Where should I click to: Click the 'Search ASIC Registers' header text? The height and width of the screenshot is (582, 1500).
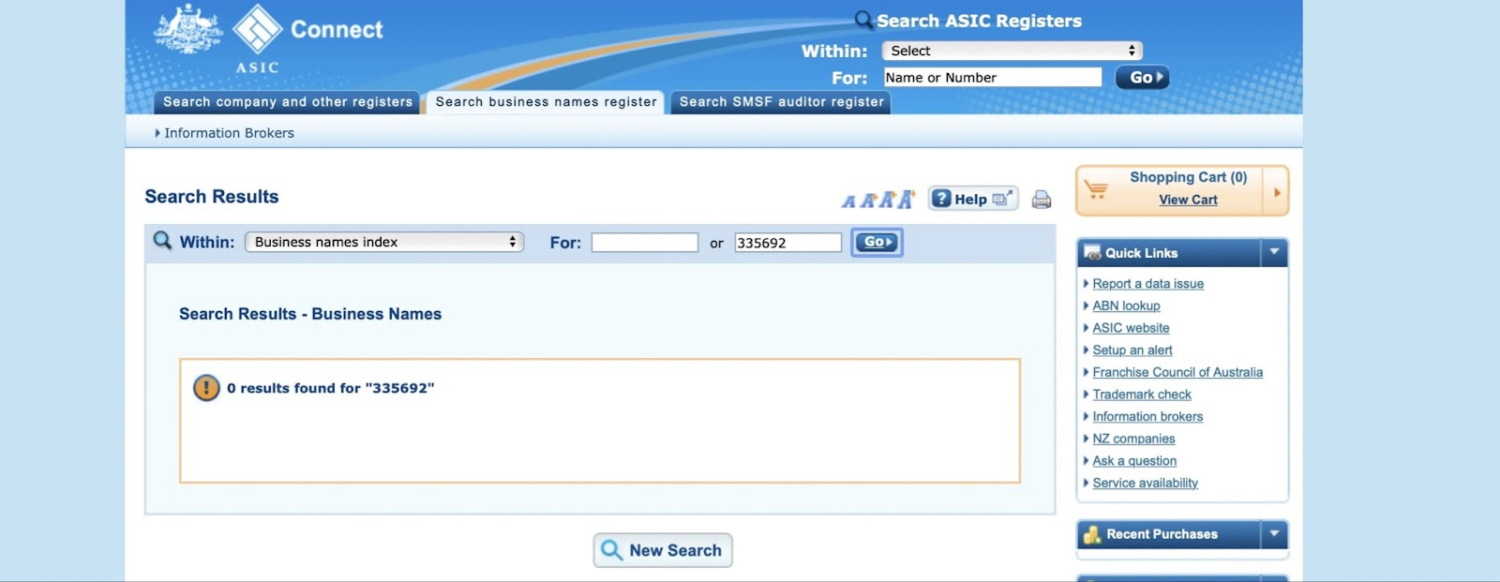pos(979,21)
